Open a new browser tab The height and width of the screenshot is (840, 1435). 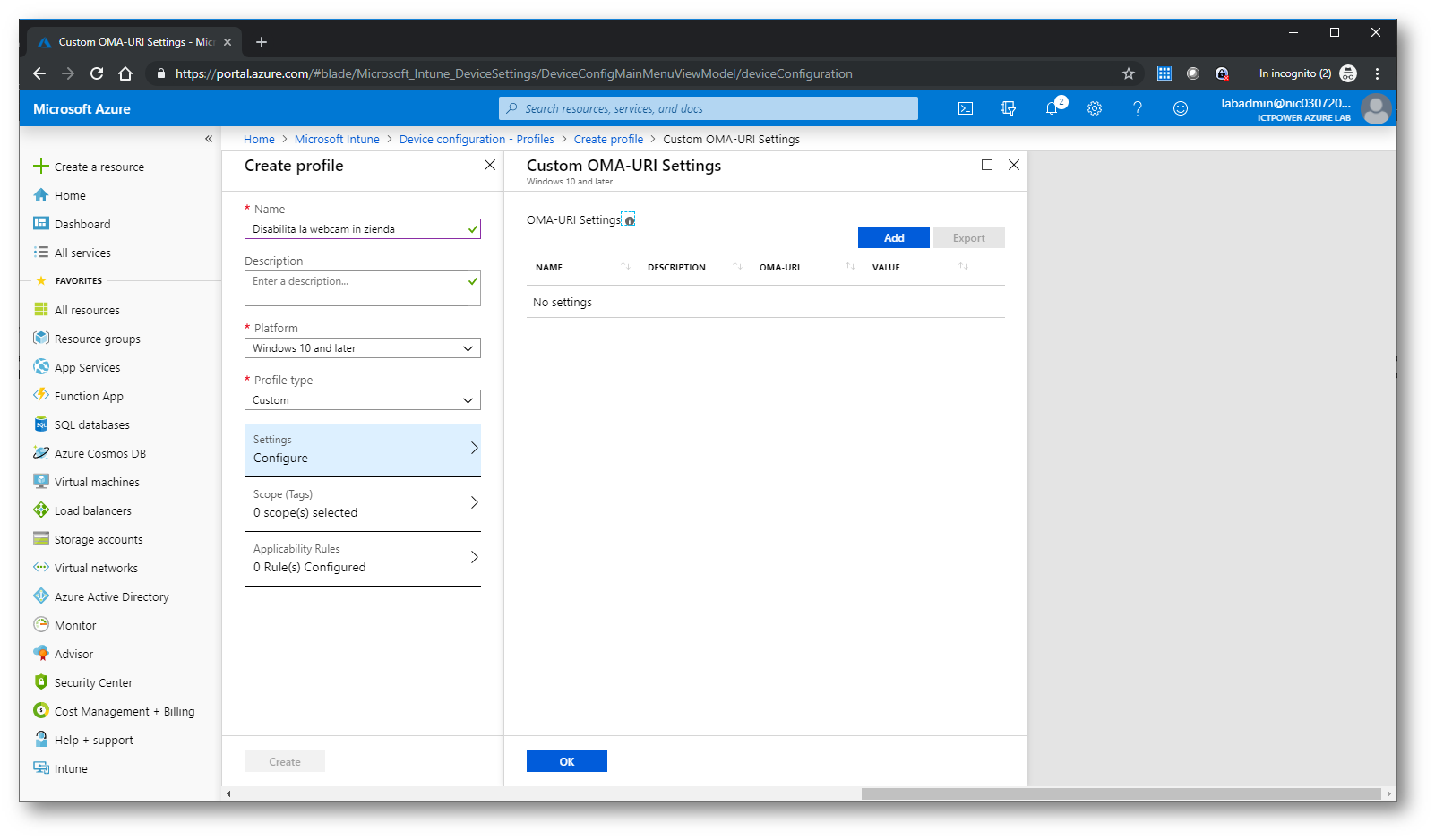tap(262, 42)
